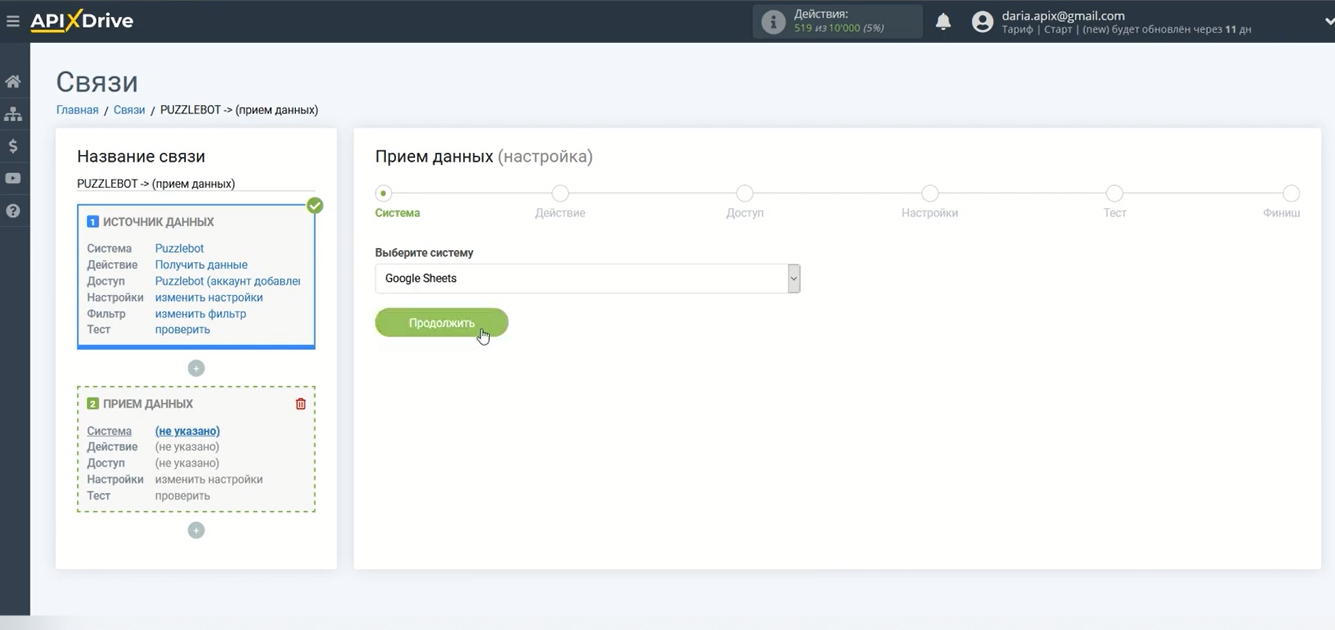Edit the connection name field
The image size is (1335, 630).
click(196, 184)
